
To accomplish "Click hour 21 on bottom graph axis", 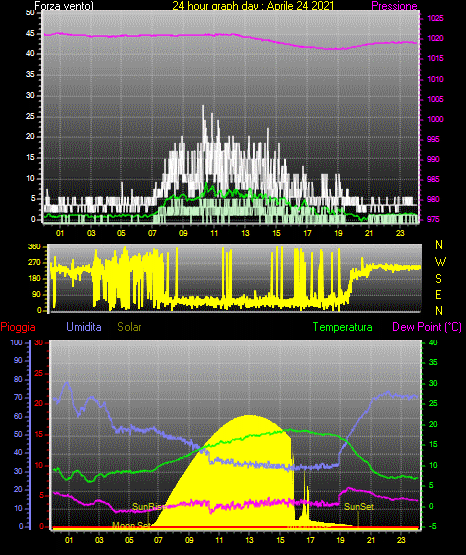I will pos(370,540).
